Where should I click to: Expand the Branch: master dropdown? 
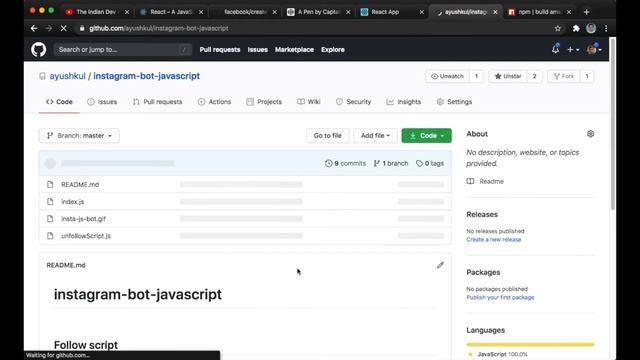79,136
